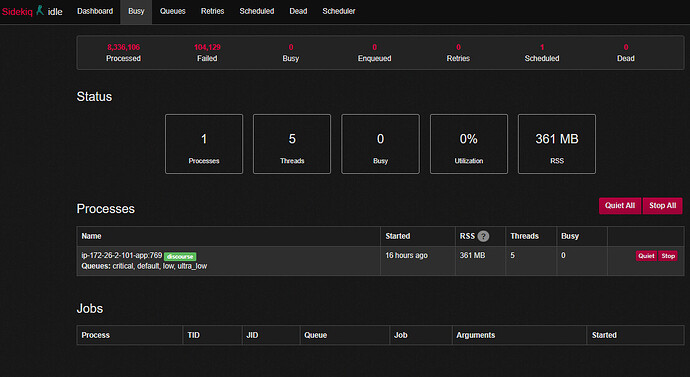The height and width of the screenshot is (377, 690).
Task: Open the Dashboard tab
Action: coord(95,11)
